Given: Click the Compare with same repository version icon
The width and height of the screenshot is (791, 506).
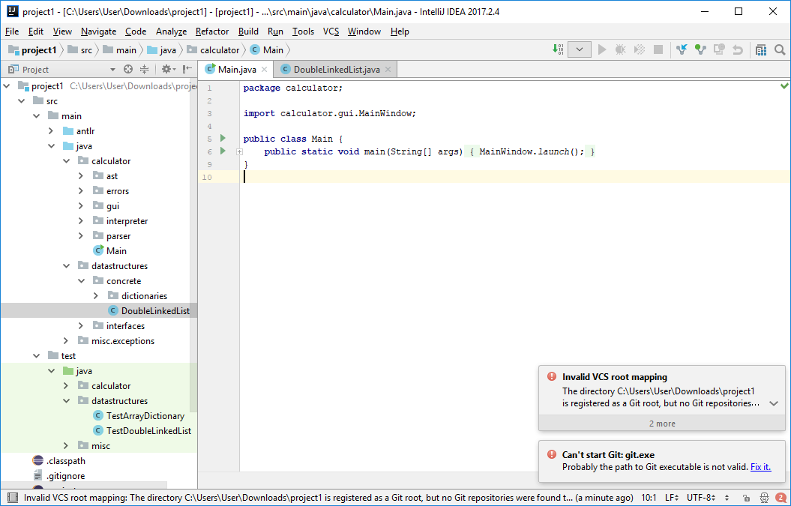Looking at the screenshot, I should click(x=719, y=49).
